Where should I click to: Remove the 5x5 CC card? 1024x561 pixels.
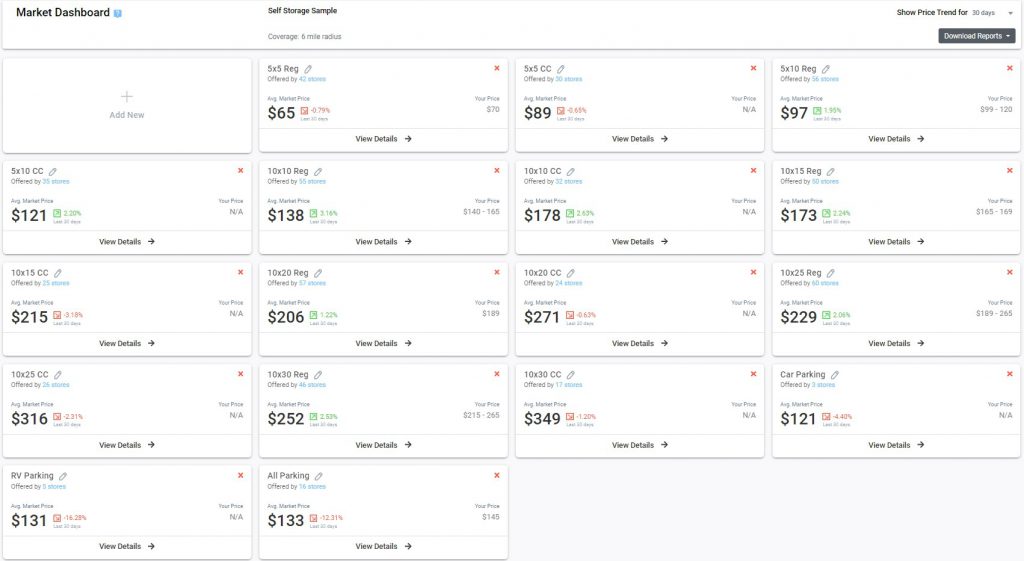753,68
